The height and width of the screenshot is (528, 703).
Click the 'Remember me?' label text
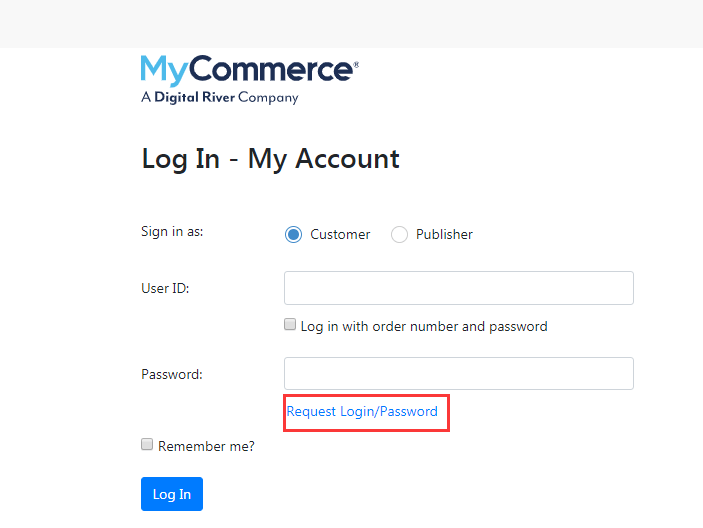206,446
